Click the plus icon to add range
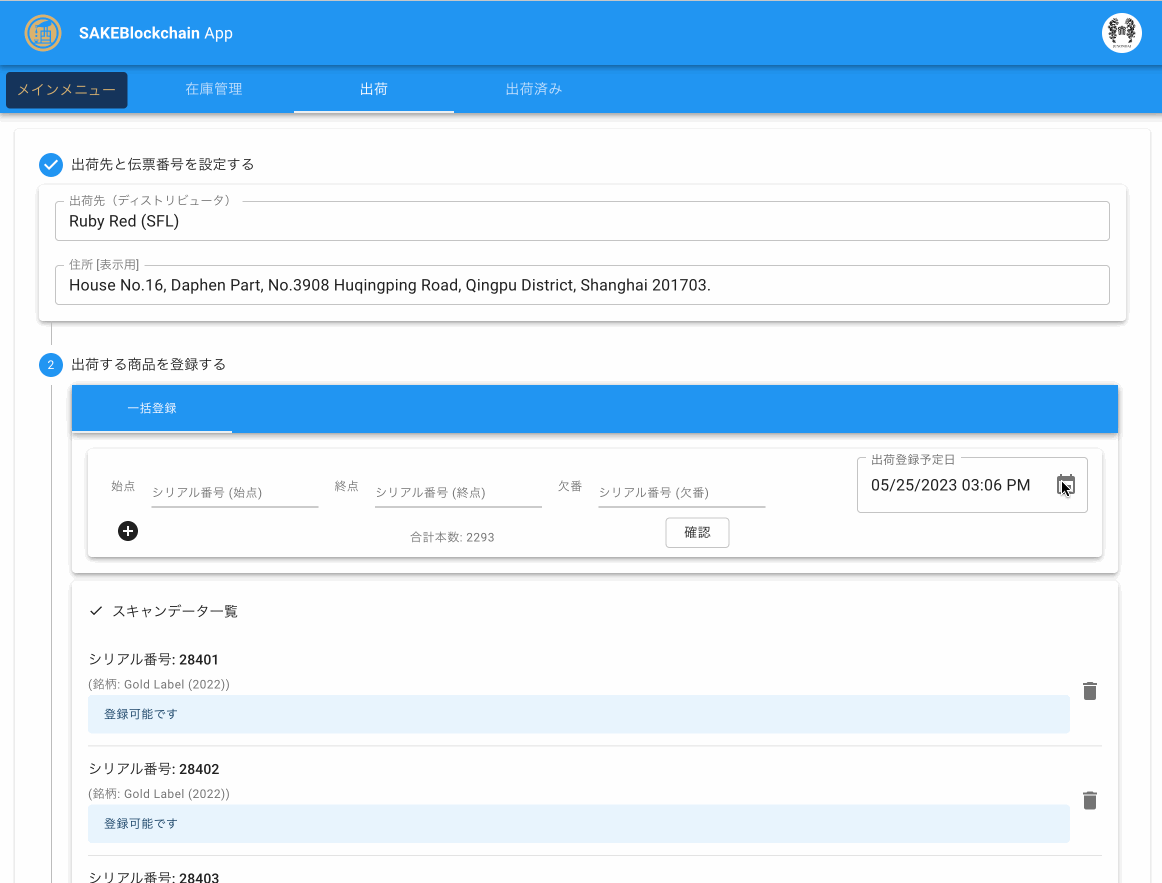This screenshot has width=1162, height=883. [128, 531]
